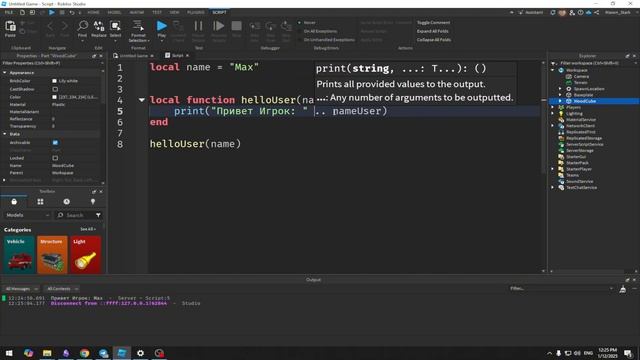Open the FILE menu
This screenshot has width=640, height=360.
click(x=9, y=13)
